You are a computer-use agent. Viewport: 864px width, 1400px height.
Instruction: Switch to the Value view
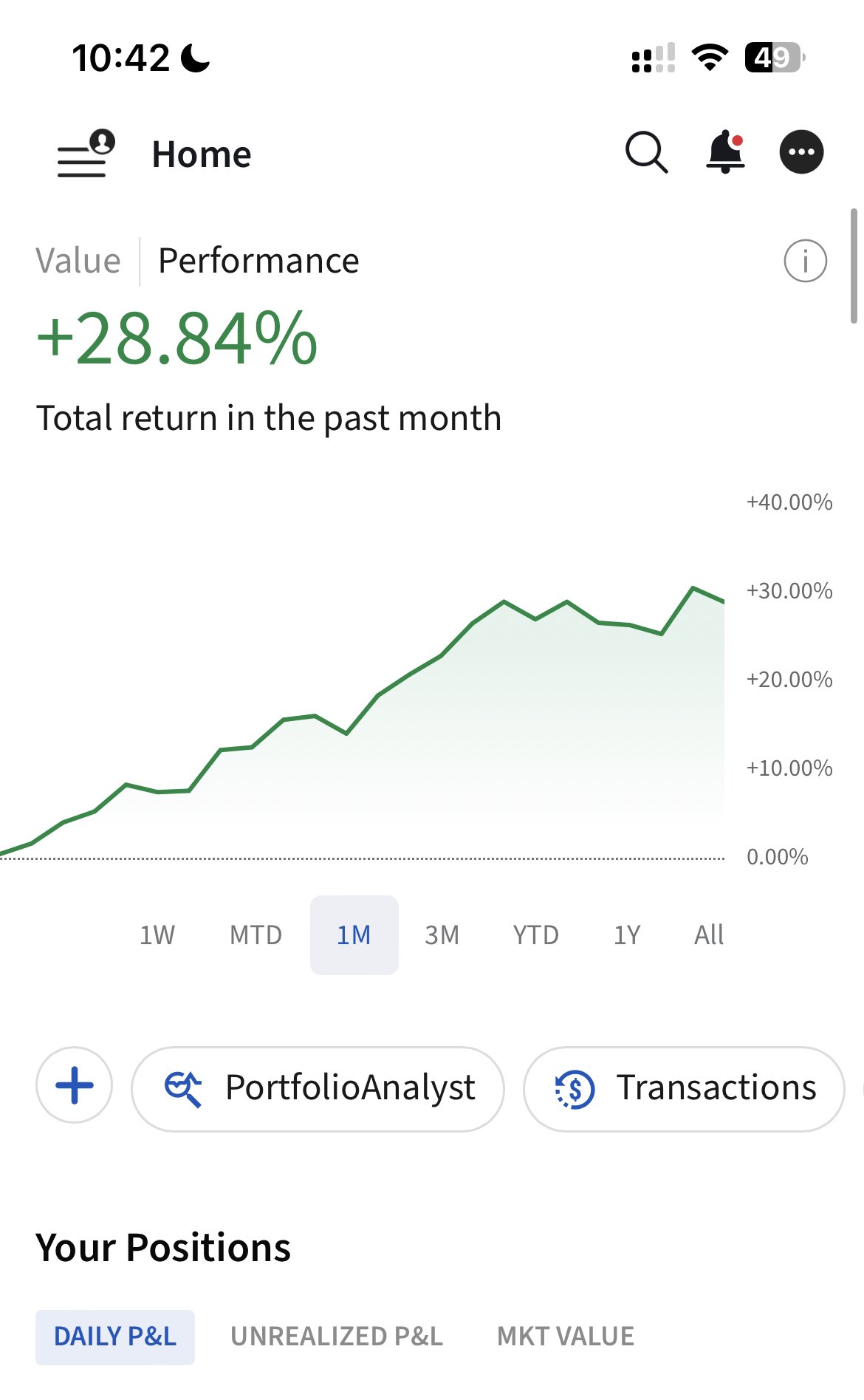point(78,261)
